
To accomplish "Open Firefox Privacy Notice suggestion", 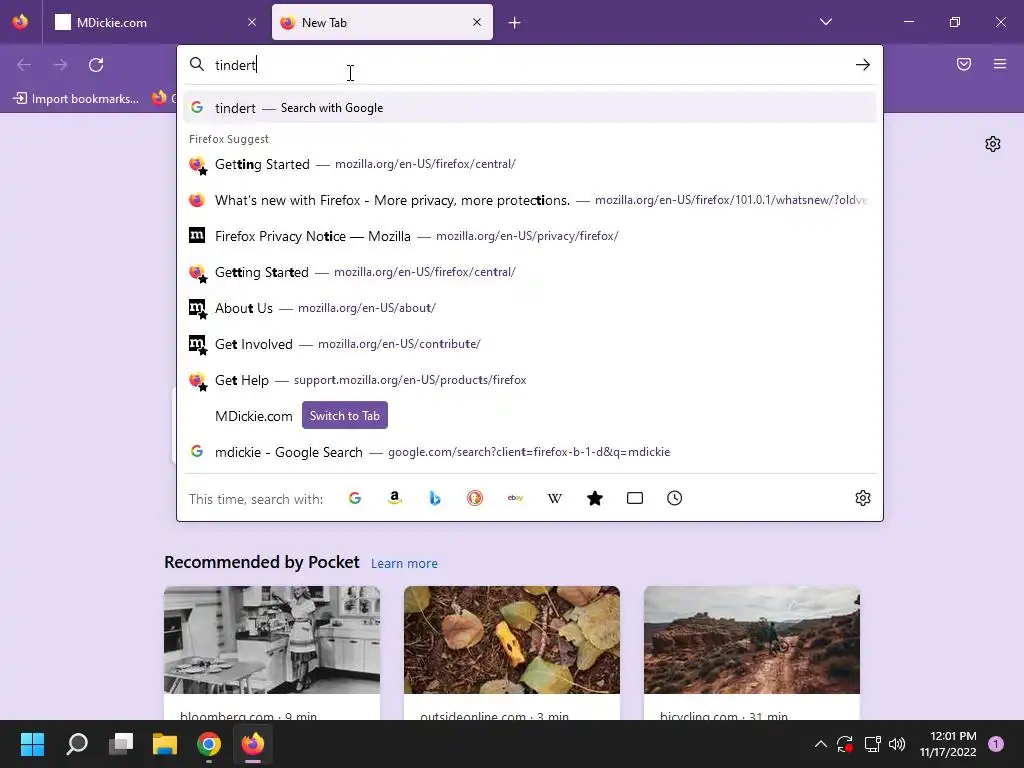I will point(530,236).
